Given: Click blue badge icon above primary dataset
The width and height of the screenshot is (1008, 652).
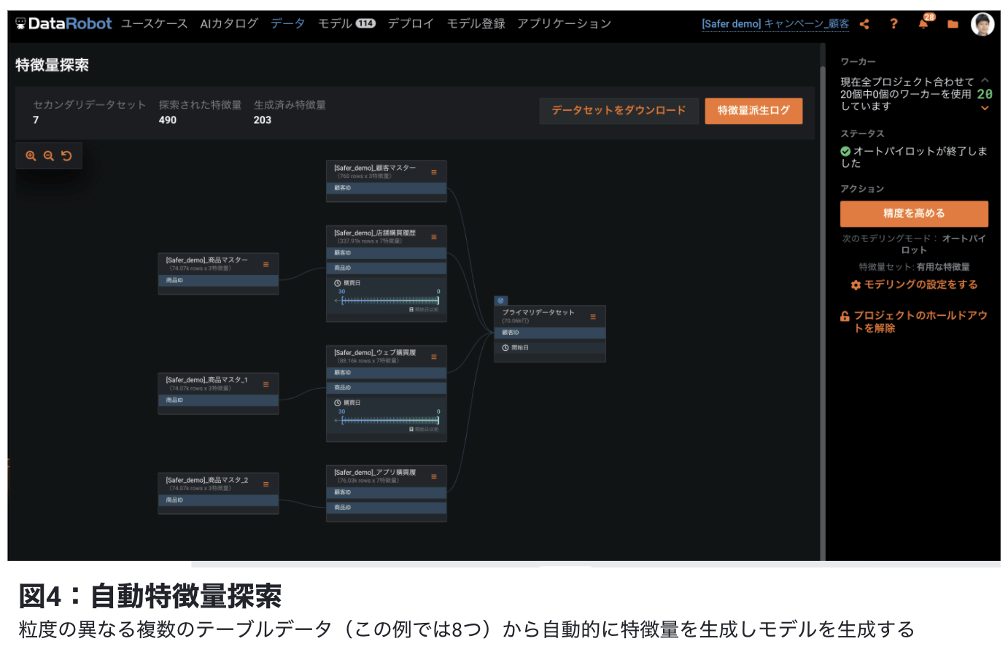Looking at the screenshot, I should 501,300.
